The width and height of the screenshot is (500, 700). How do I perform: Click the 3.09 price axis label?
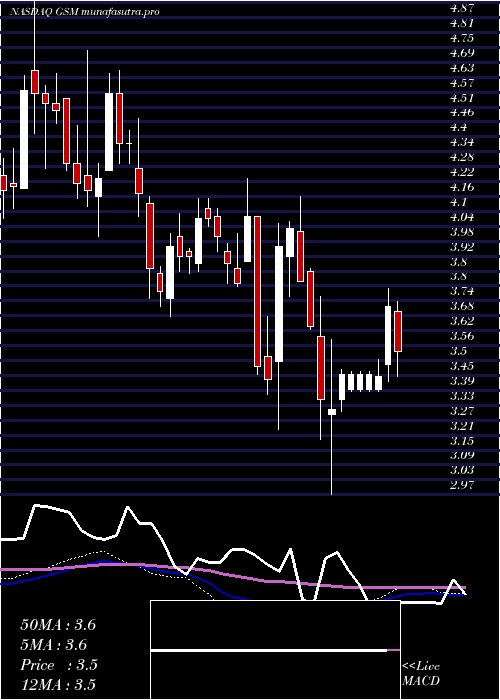(x=462, y=455)
